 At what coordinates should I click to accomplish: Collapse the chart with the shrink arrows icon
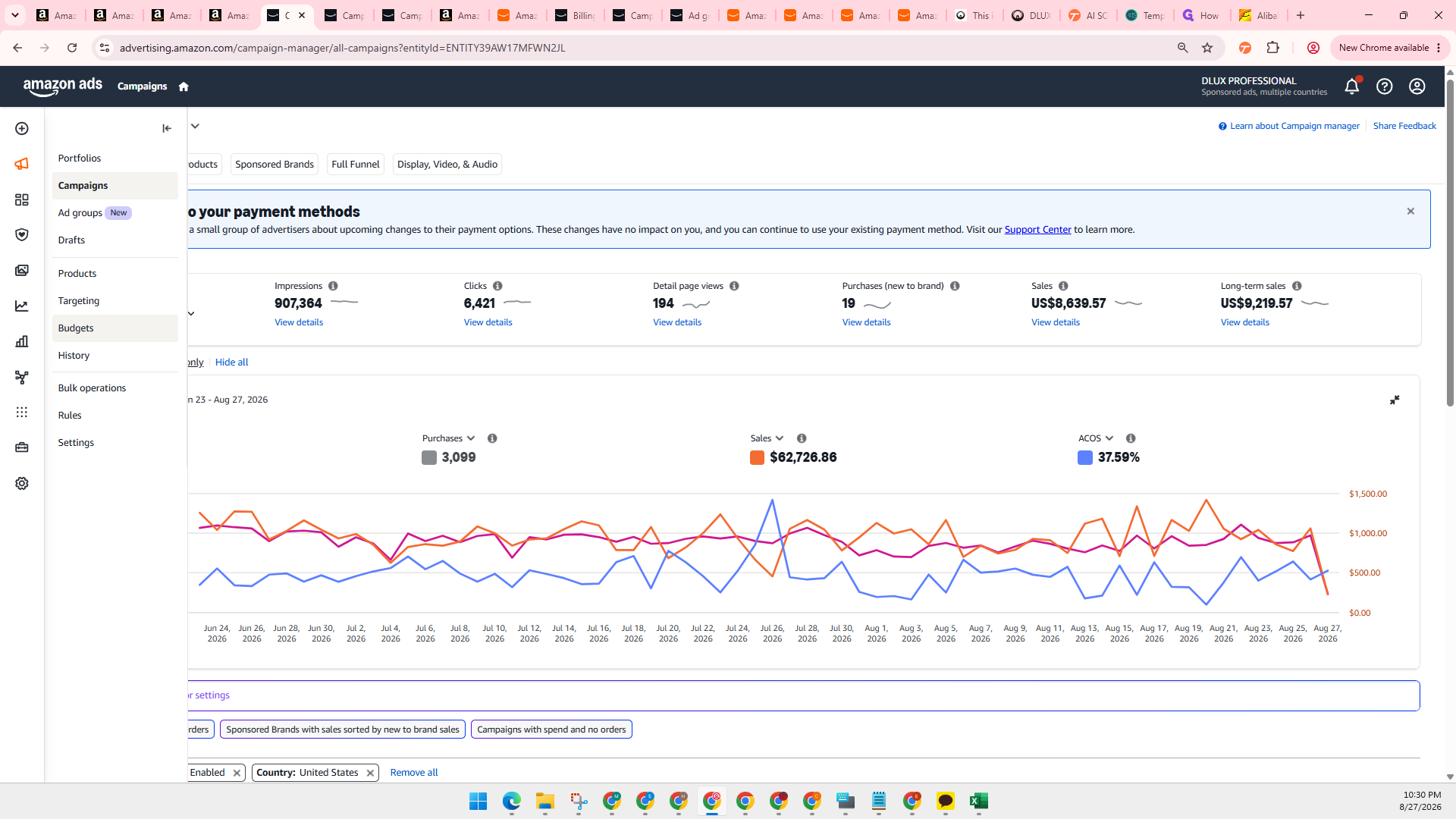click(1395, 400)
